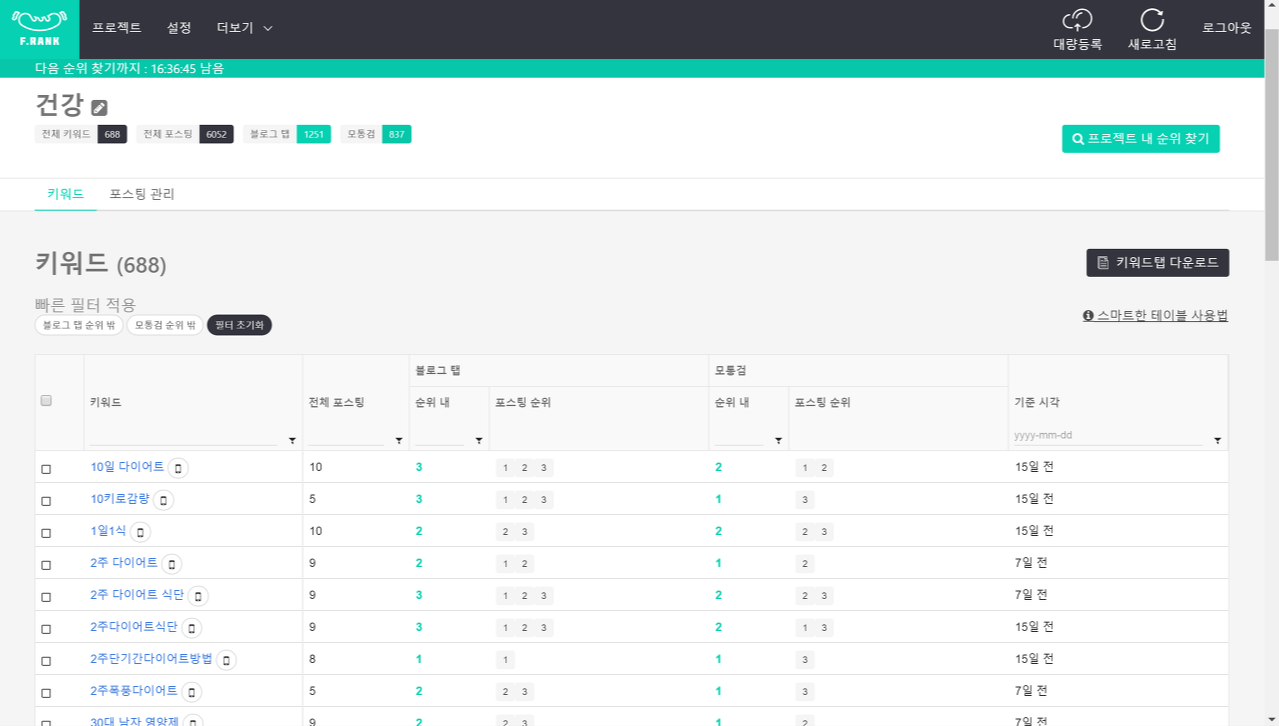1279x726 pixels.
Task: Check the 2주 다이어트 row checkbox
Action: pos(46,565)
